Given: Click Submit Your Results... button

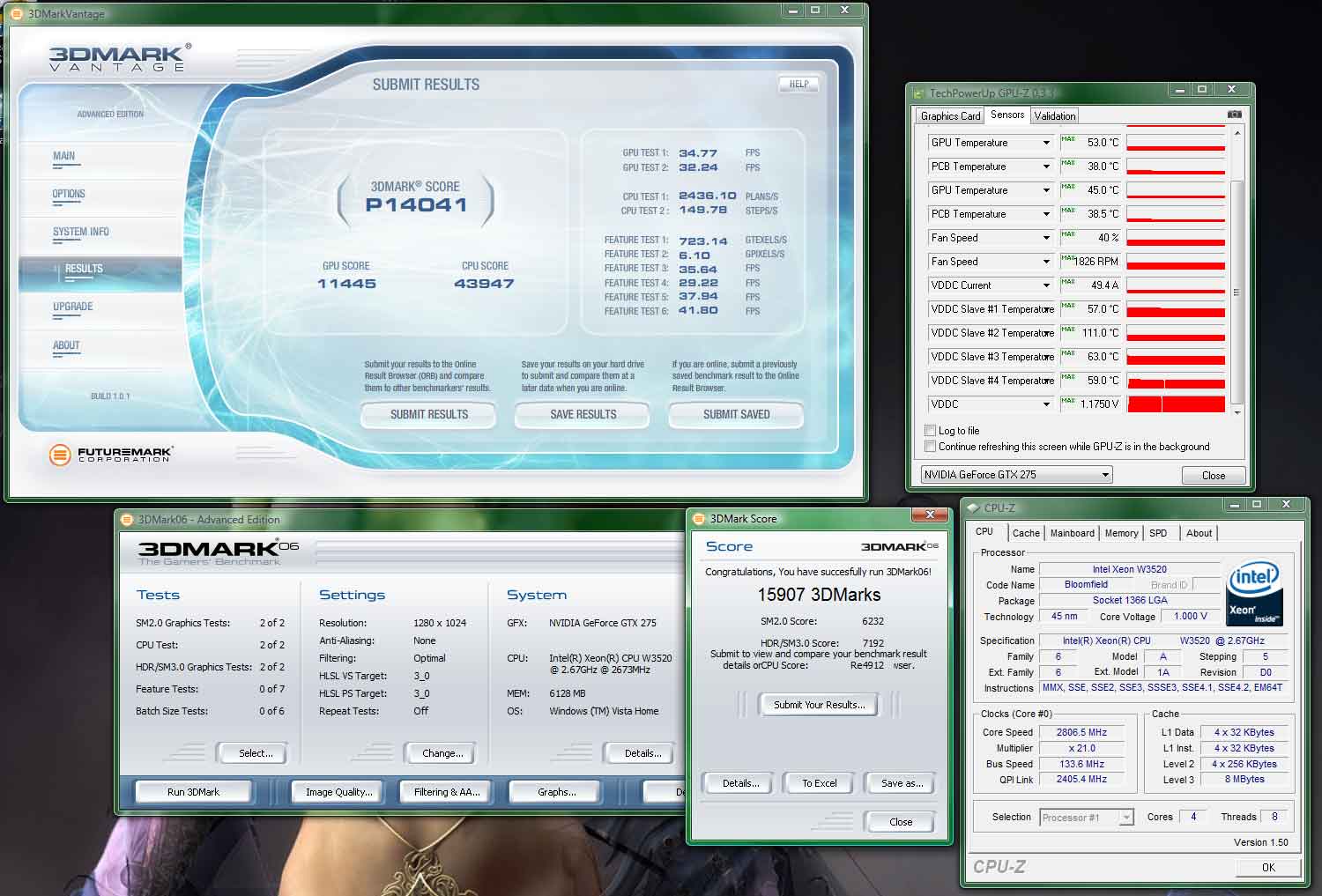Looking at the screenshot, I should pos(819,705).
